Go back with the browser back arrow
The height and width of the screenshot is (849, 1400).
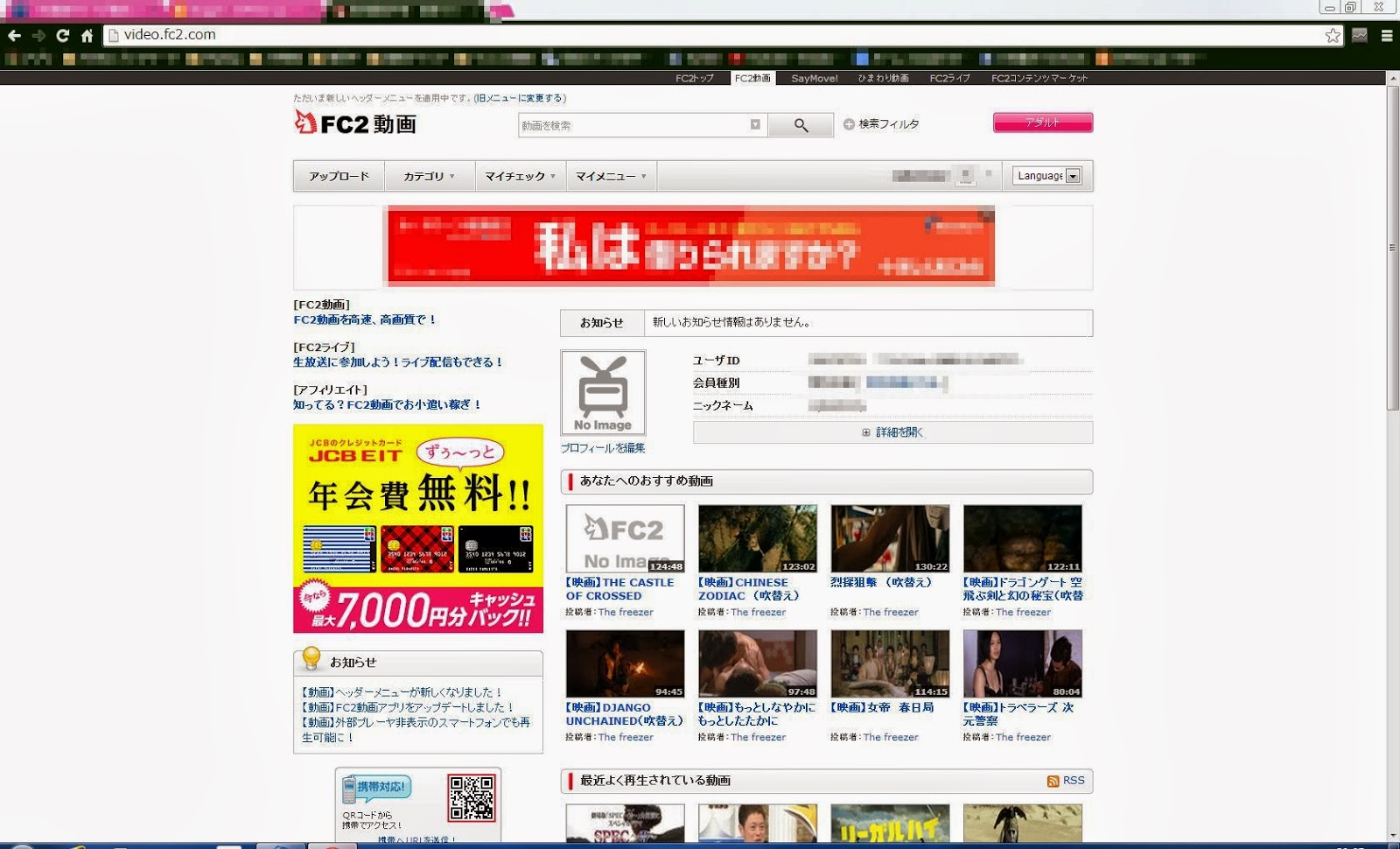[x=14, y=35]
